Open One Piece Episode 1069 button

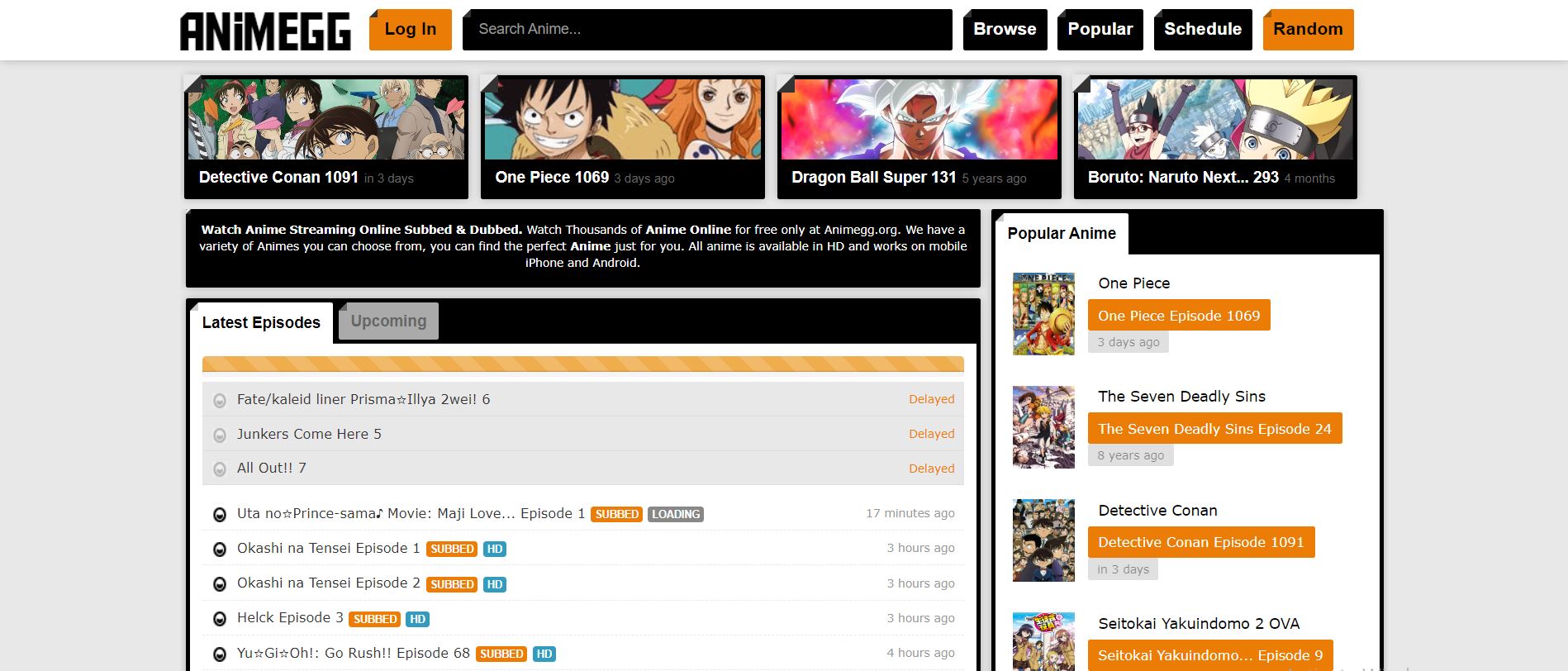pyautogui.click(x=1179, y=316)
